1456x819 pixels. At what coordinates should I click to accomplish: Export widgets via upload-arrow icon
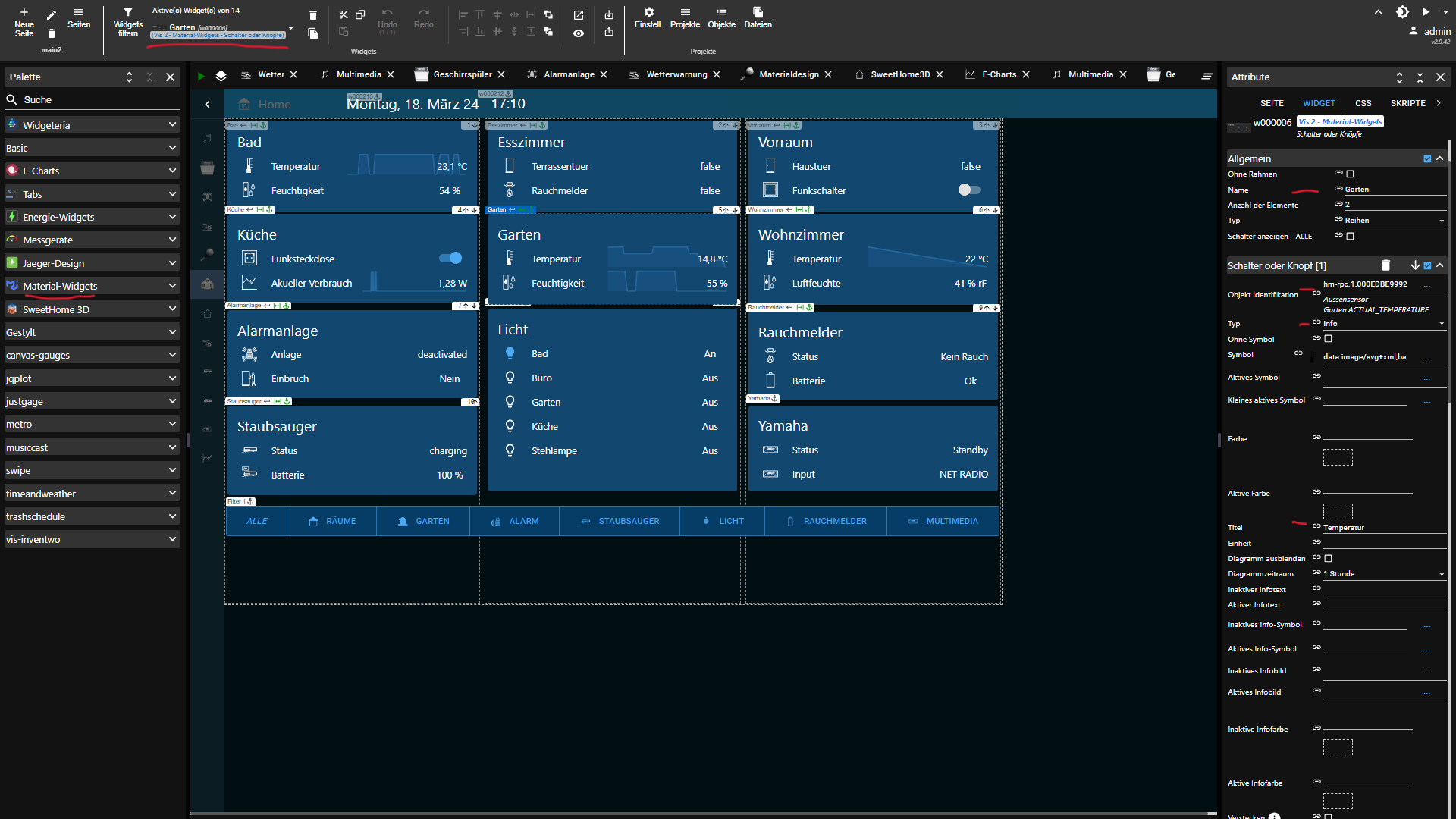(x=609, y=32)
